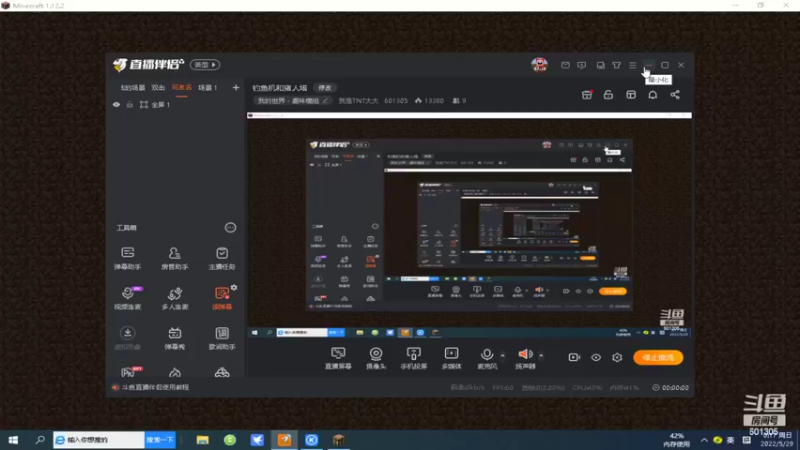The height and width of the screenshot is (450, 800).
Task: Switch to the first scene tab
Action: point(133,88)
